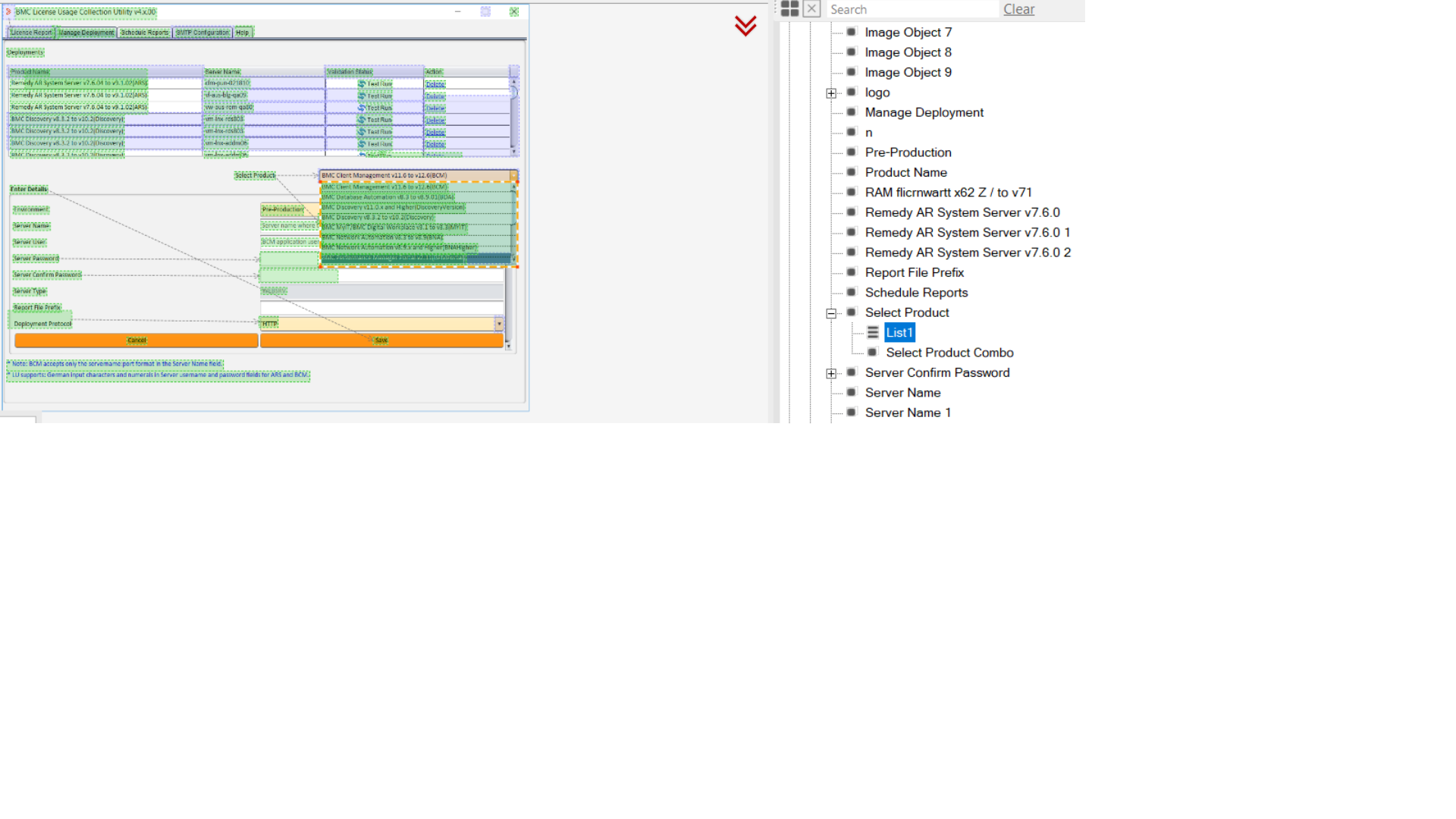Expand the Server Confirm Password node
1456x819 pixels.
pyautogui.click(x=831, y=373)
